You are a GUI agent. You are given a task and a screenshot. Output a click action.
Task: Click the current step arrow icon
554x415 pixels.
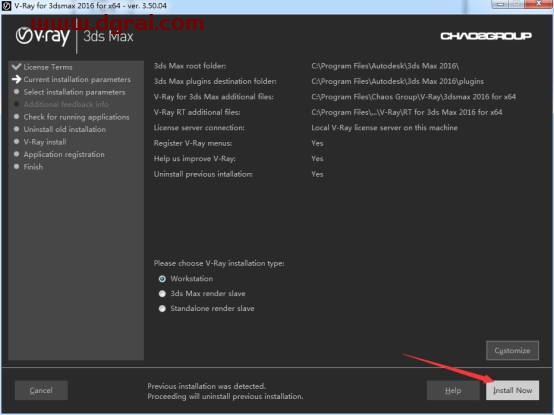[16, 79]
